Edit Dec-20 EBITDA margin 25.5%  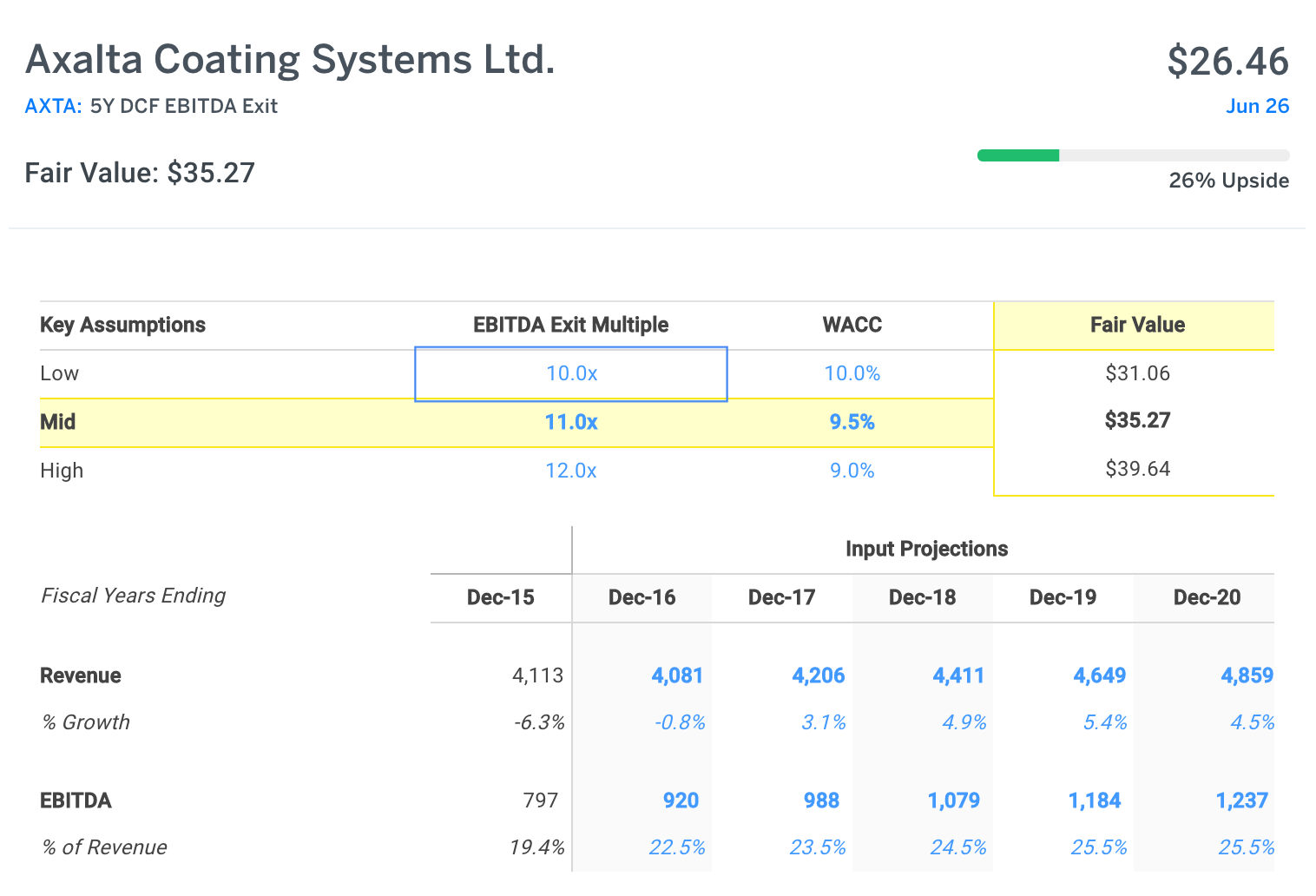coord(1247,847)
